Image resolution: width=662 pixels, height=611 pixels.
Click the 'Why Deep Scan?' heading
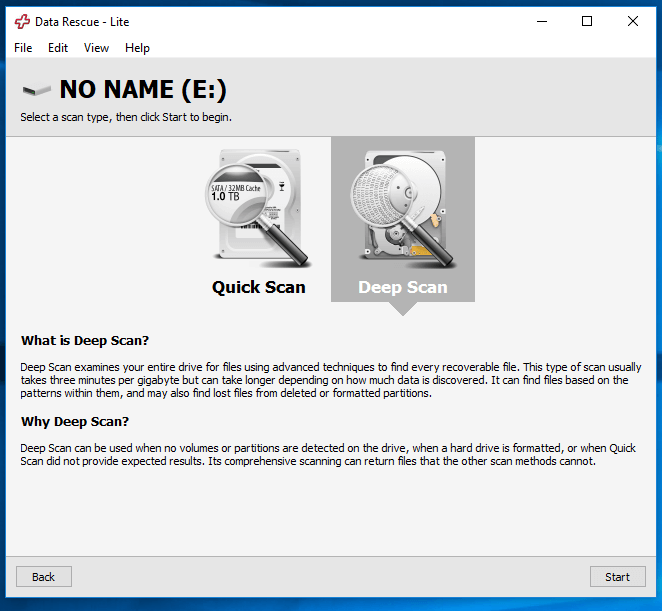(75, 421)
